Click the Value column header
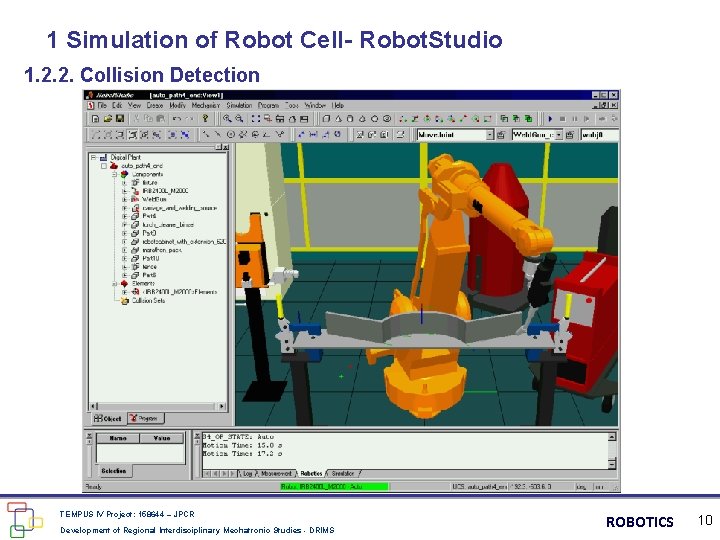The height and width of the screenshot is (540, 720). pos(162,439)
